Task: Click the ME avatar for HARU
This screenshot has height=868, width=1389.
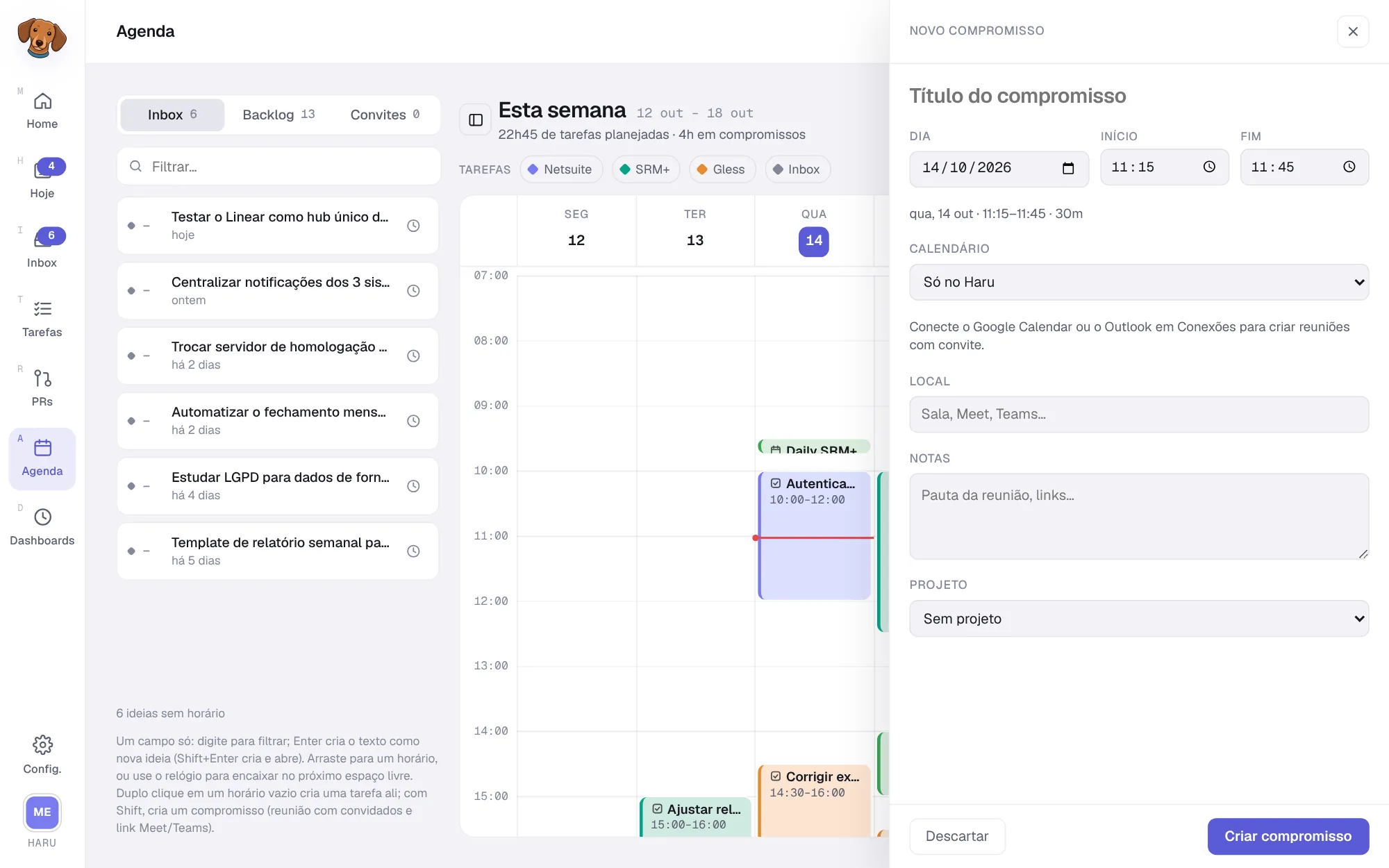Action: pos(42,812)
